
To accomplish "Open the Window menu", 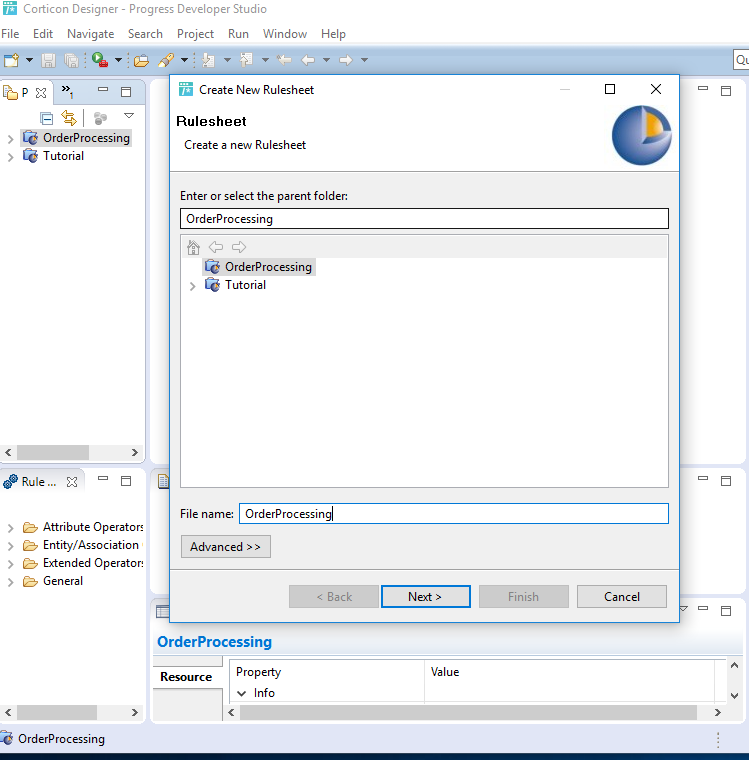I will [285, 34].
